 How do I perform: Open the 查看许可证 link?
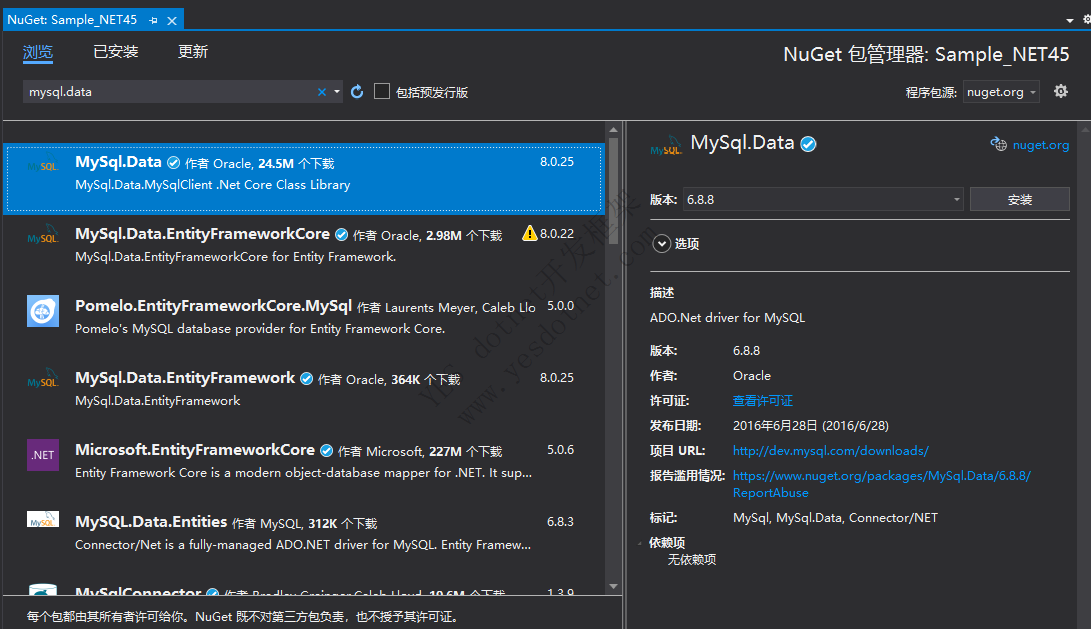coord(763,401)
